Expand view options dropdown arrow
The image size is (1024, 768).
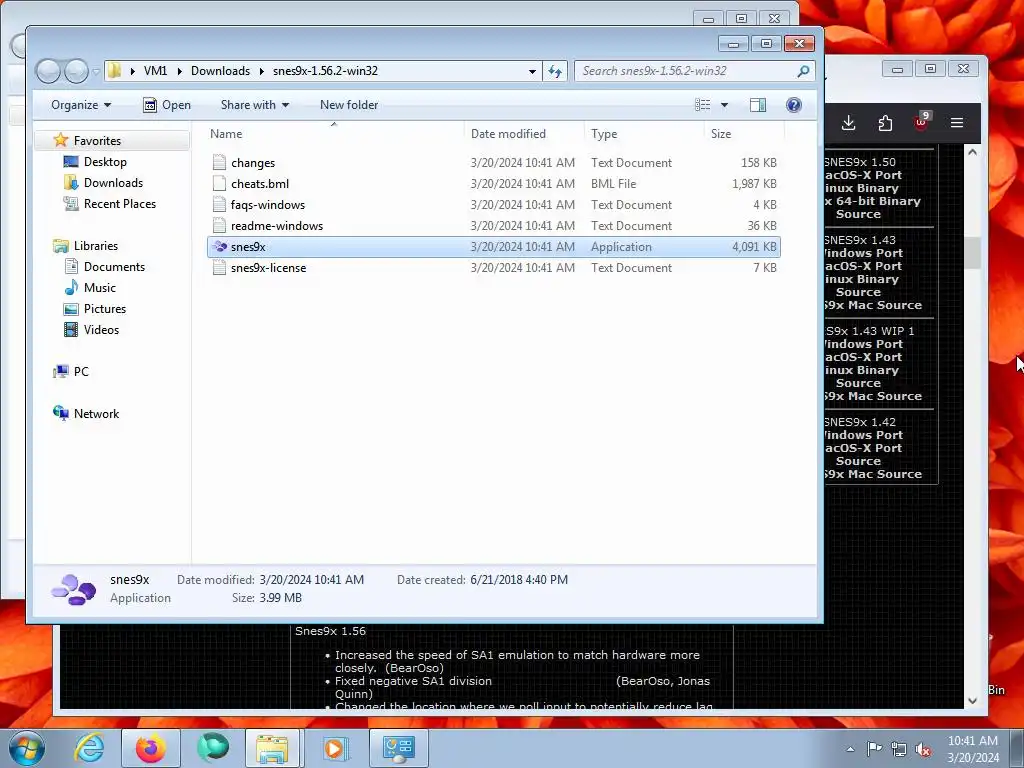tap(724, 104)
